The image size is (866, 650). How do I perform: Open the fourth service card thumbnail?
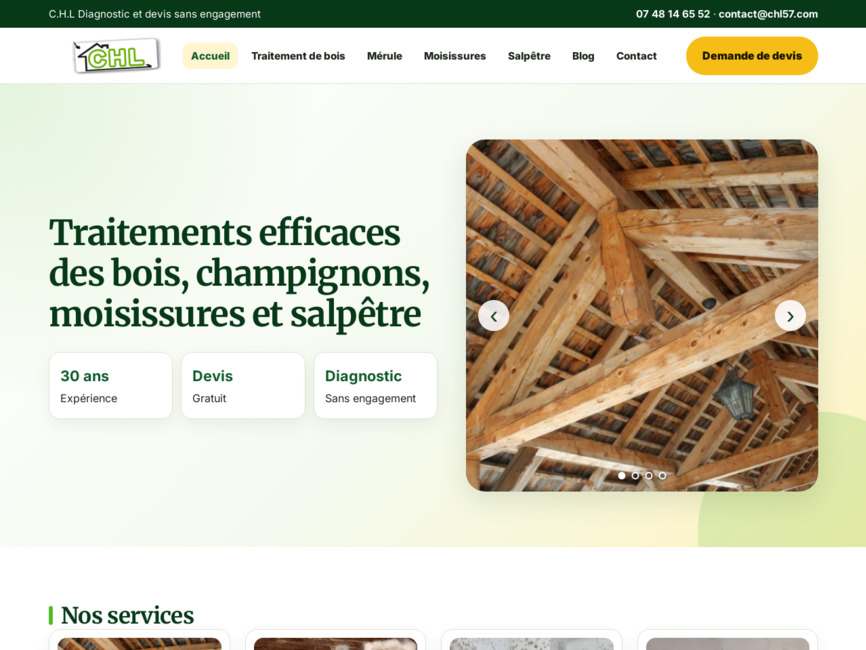727,644
